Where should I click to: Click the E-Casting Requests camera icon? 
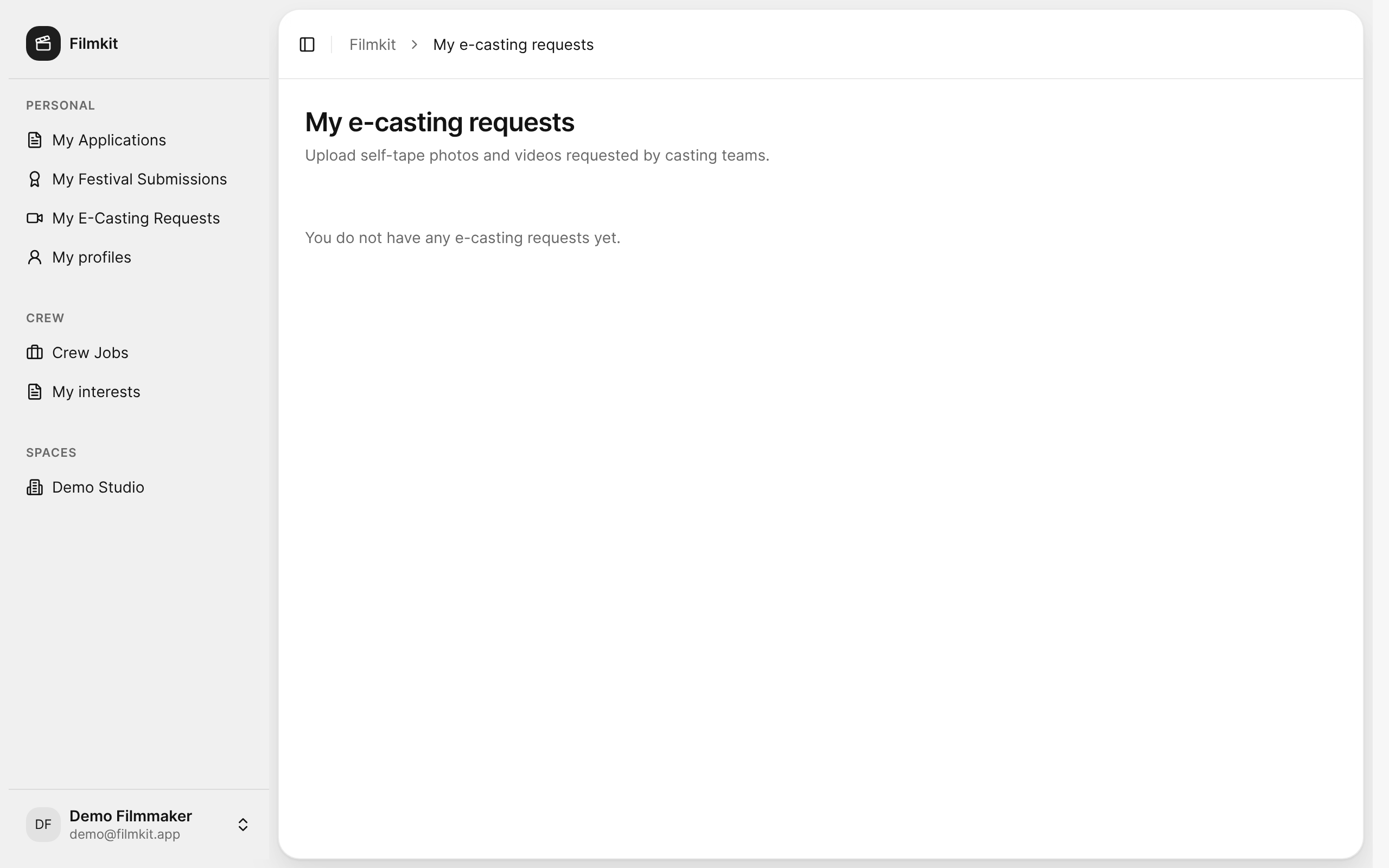click(x=34, y=218)
